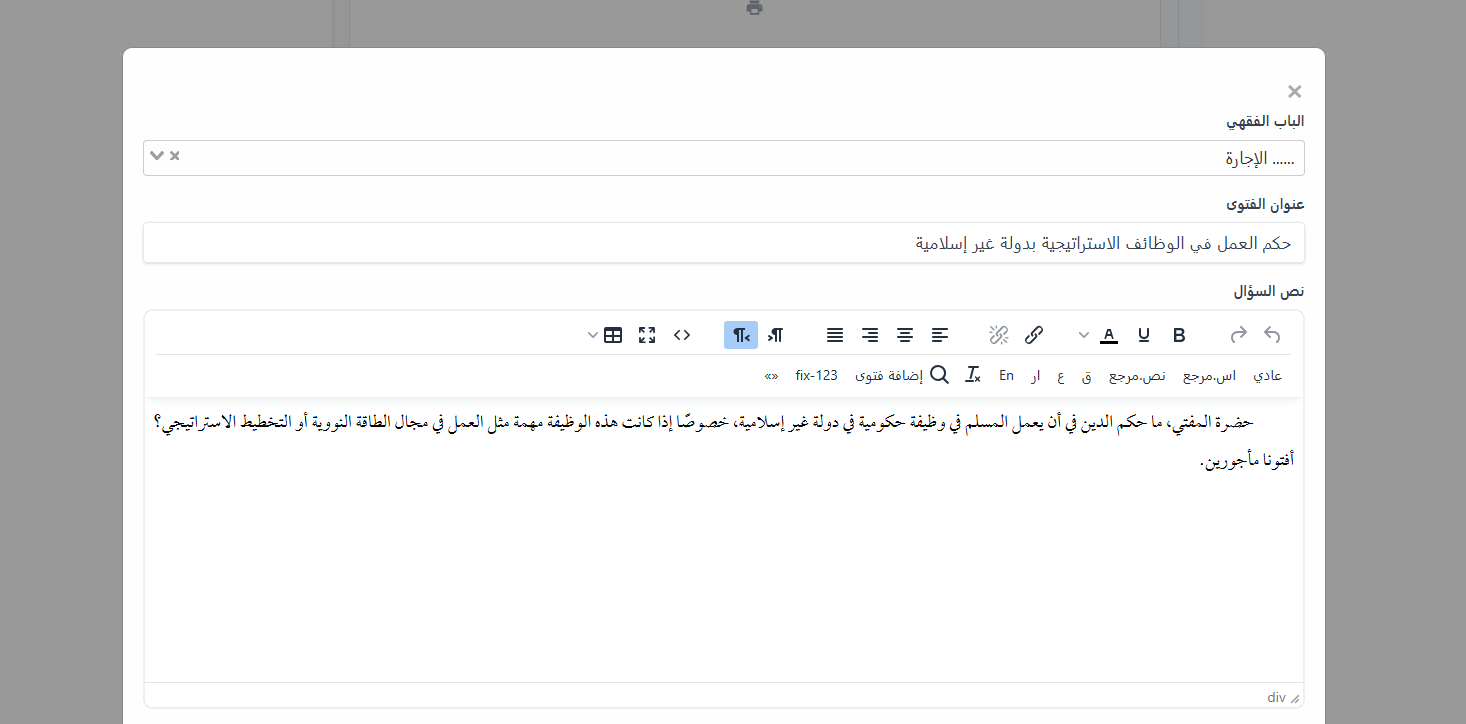This screenshot has height=724, width=1466.
Task: Toggle bold formatting
Action: [x=1179, y=335]
